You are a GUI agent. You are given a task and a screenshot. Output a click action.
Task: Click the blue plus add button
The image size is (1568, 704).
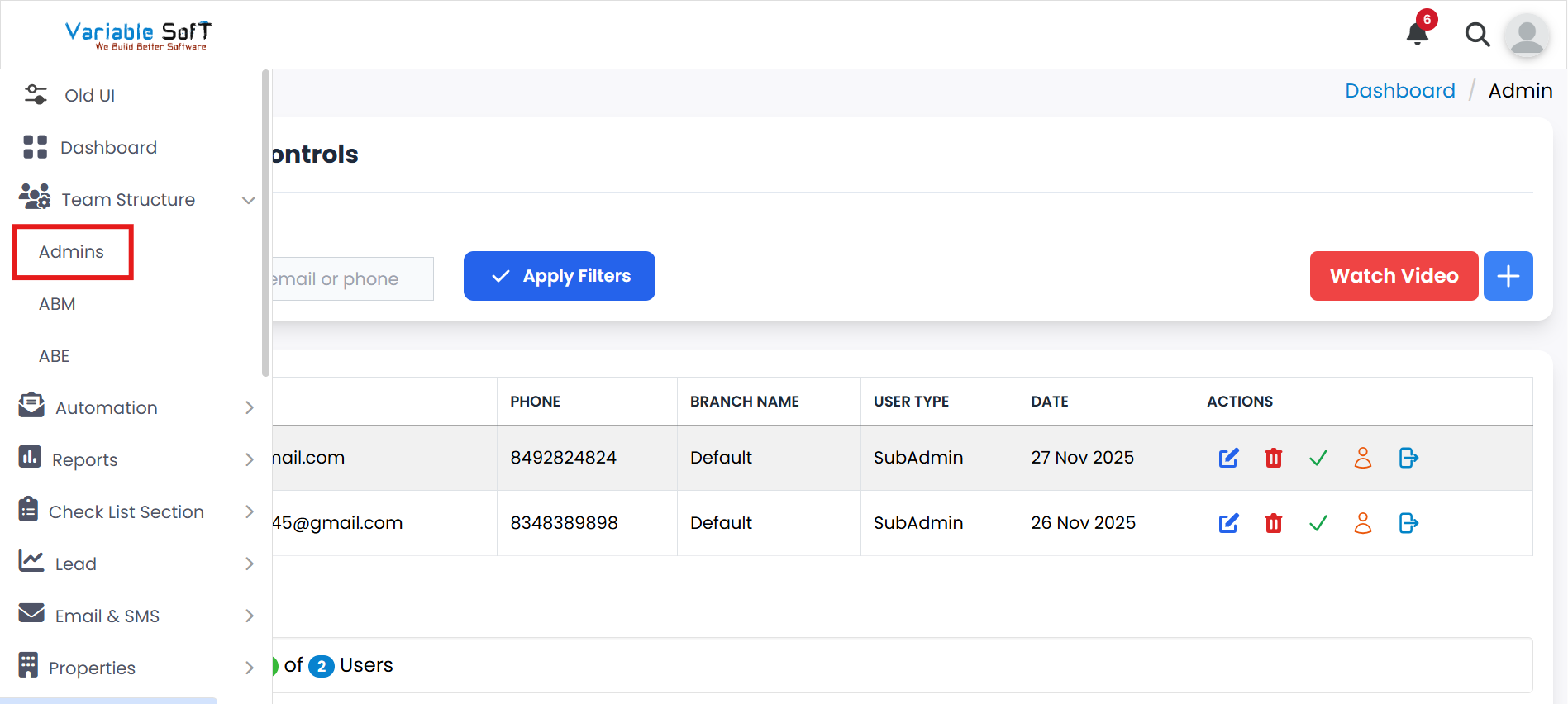1508,276
